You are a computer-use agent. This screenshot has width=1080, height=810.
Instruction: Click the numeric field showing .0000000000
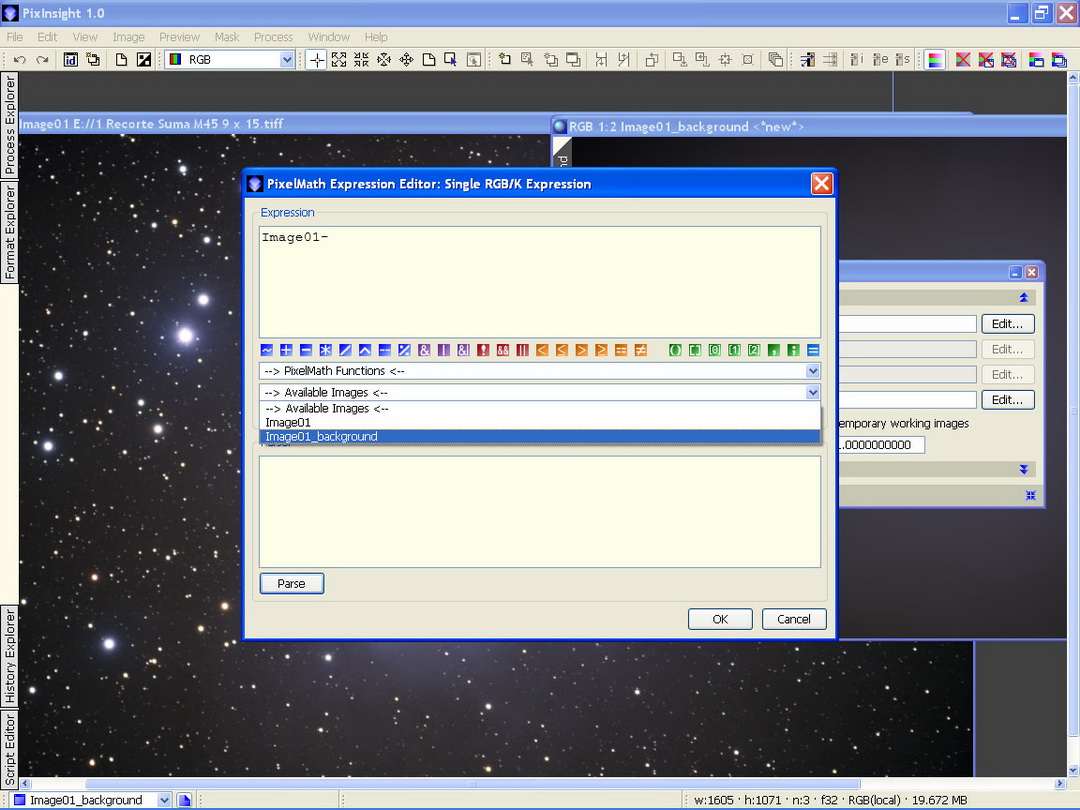[882, 445]
